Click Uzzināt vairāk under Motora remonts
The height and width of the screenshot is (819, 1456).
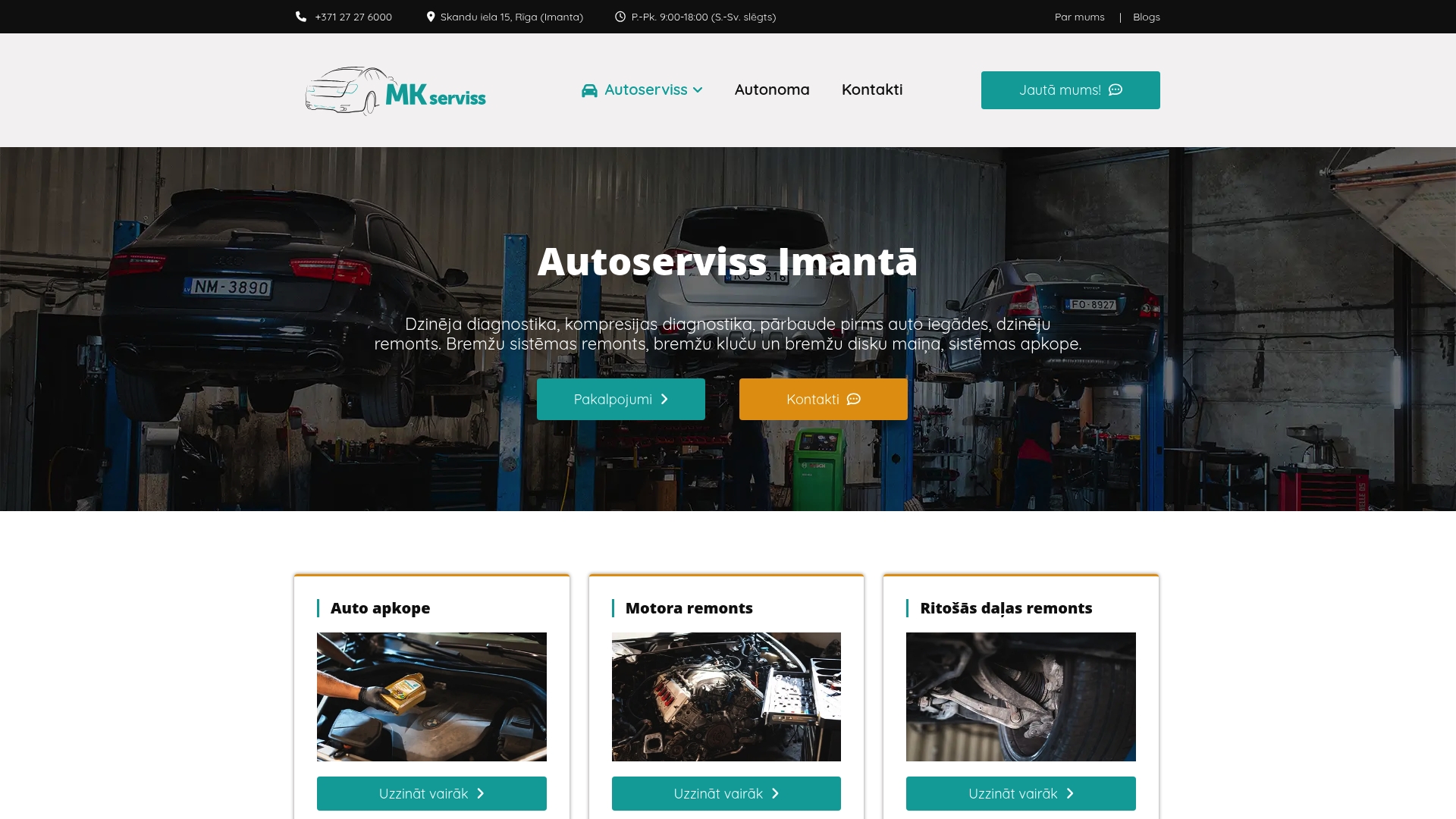click(x=726, y=793)
